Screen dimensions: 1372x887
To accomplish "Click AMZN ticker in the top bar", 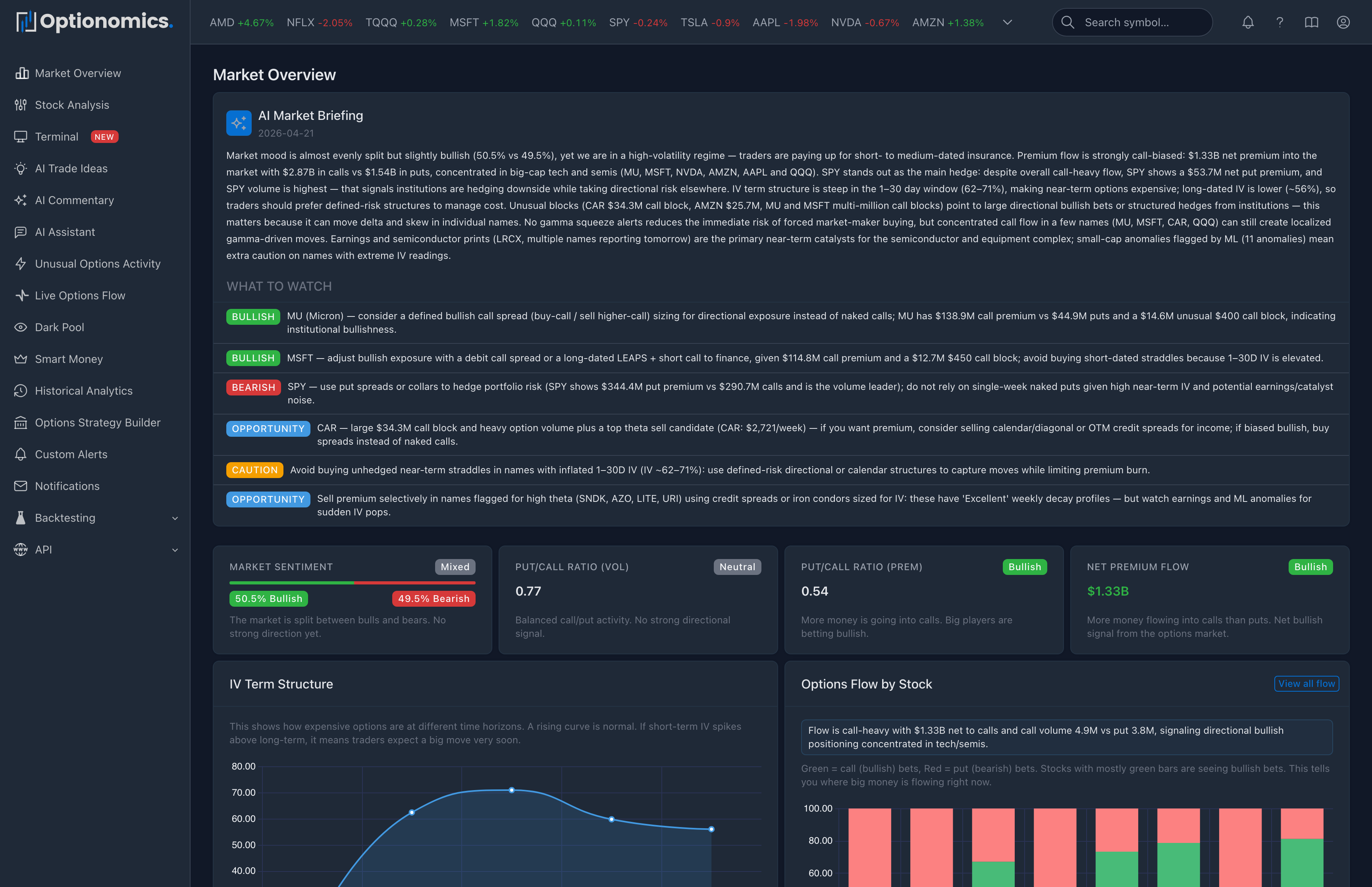I will (948, 23).
